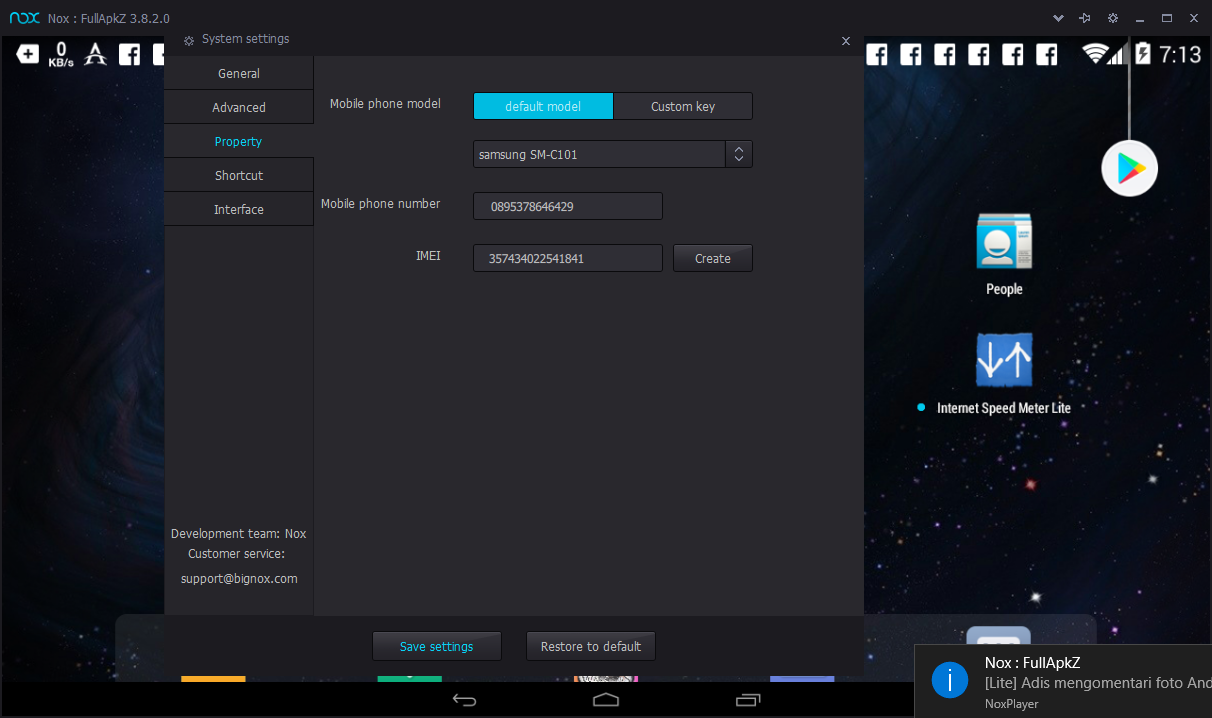Click the NoxPlayer label in notification toast
Image resolution: width=1212 pixels, height=718 pixels.
click(x=1012, y=703)
